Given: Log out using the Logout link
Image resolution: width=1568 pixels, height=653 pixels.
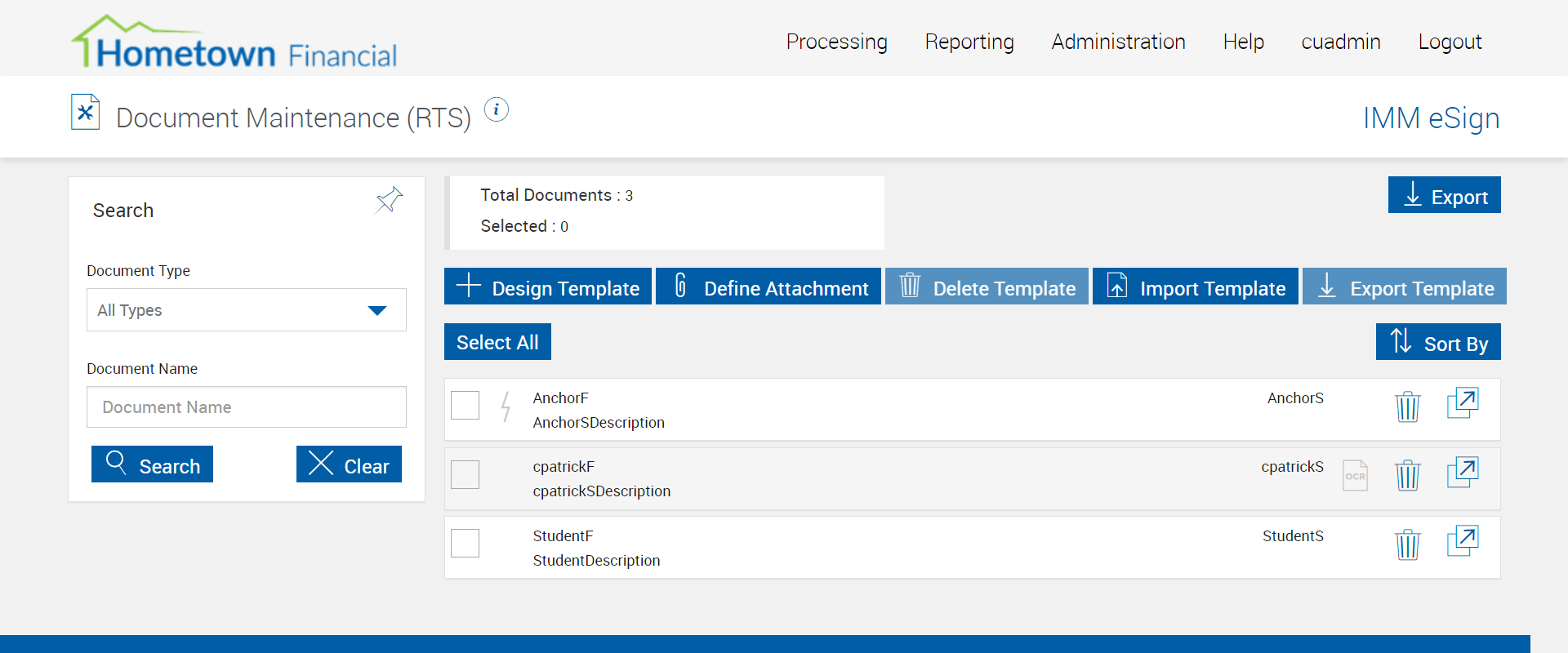Looking at the screenshot, I should [x=1450, y=42].
